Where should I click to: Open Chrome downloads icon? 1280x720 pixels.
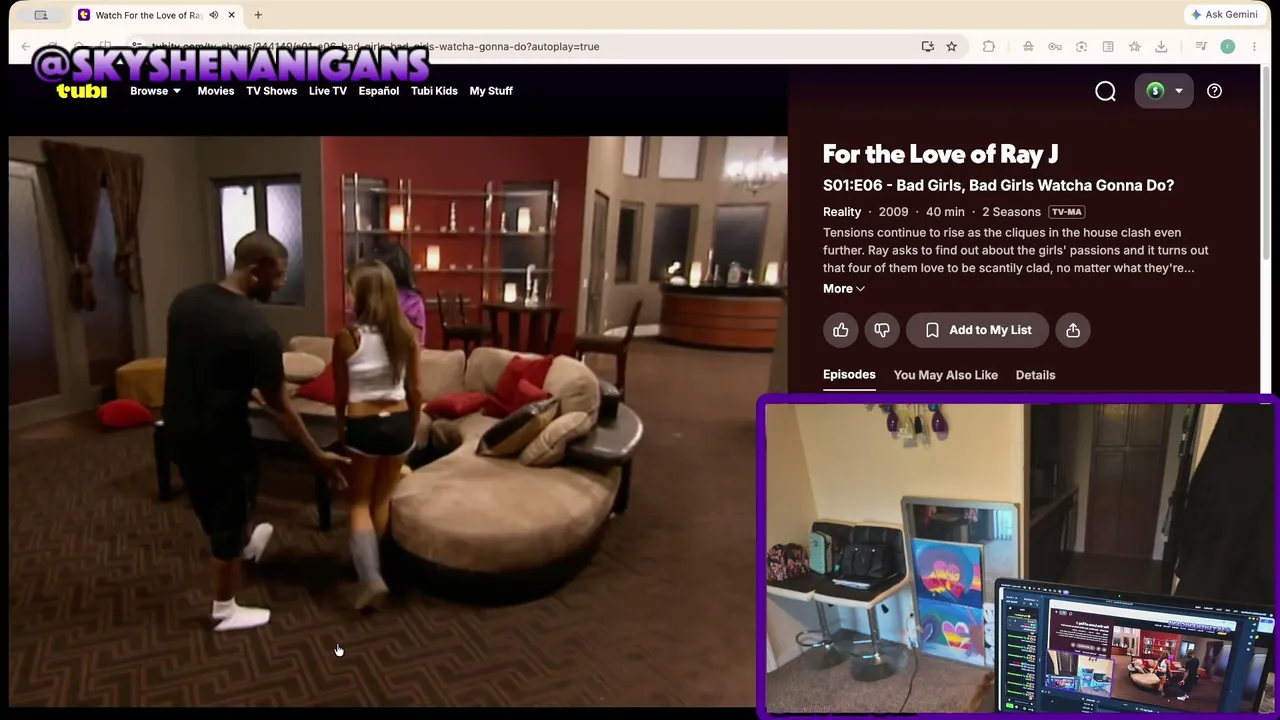1161,46
